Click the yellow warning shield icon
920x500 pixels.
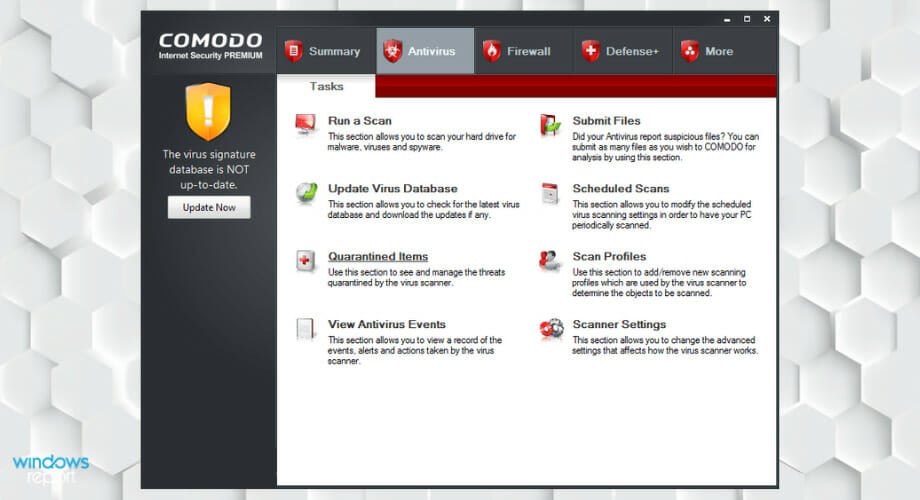pos(208,112)
